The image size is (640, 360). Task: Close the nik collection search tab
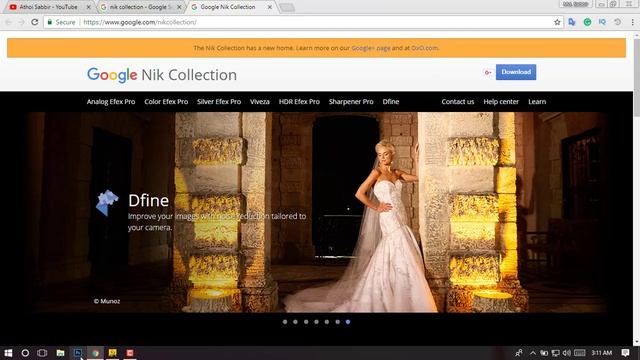[x=179, y=7]
